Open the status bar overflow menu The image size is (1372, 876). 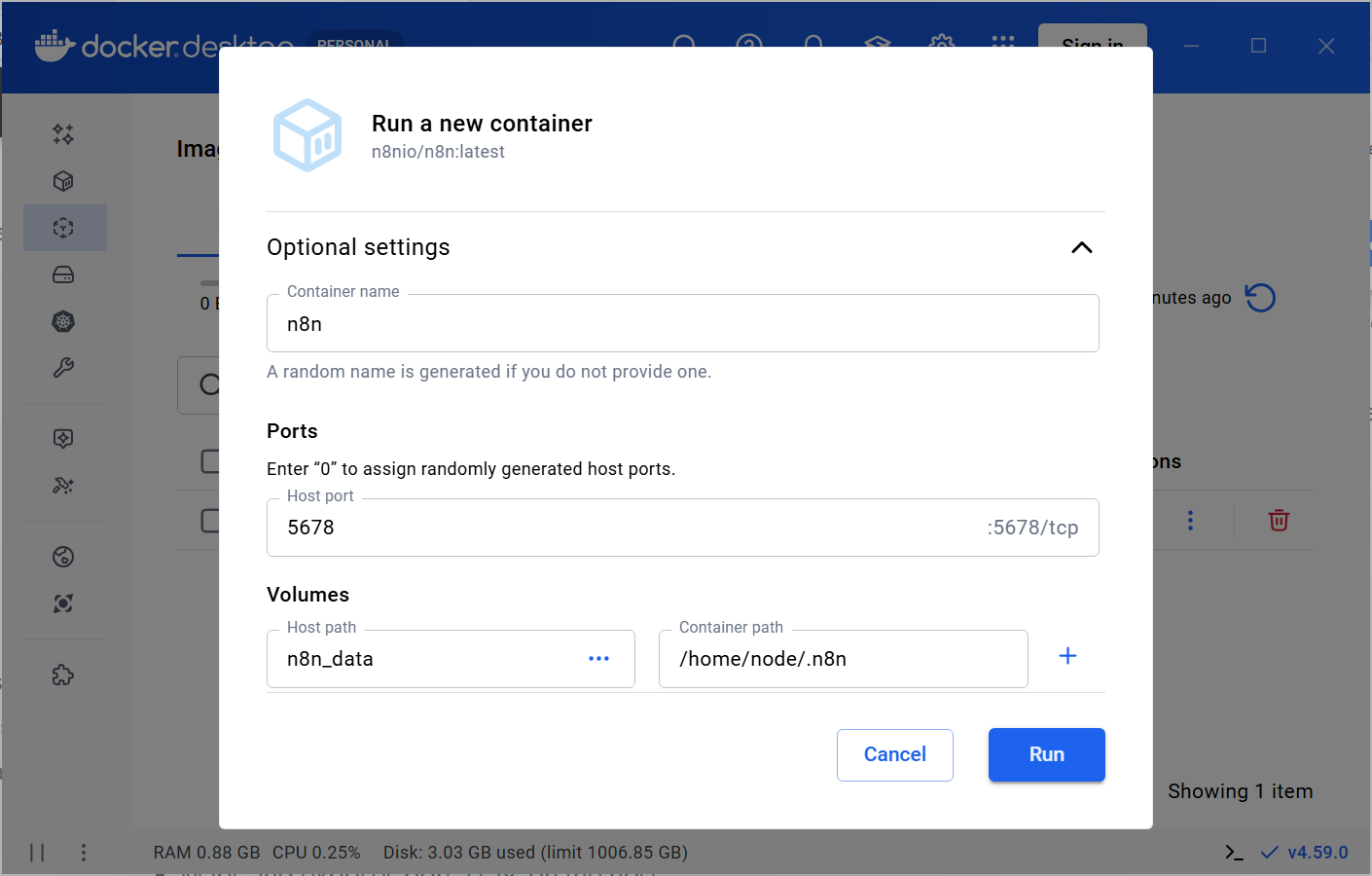[x=84, y=853]
